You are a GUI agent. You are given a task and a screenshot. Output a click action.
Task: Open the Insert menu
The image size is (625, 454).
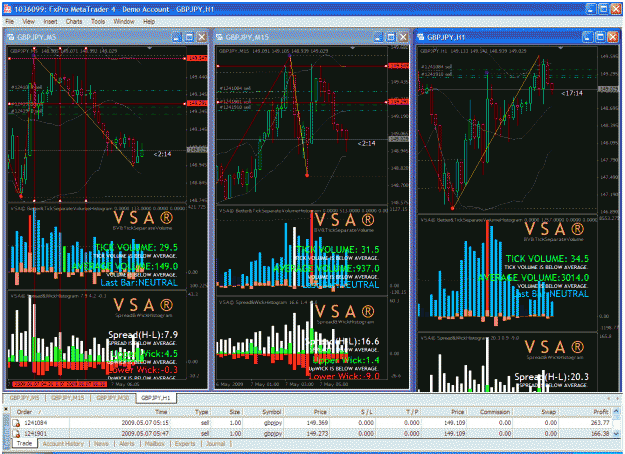point(50,22)
